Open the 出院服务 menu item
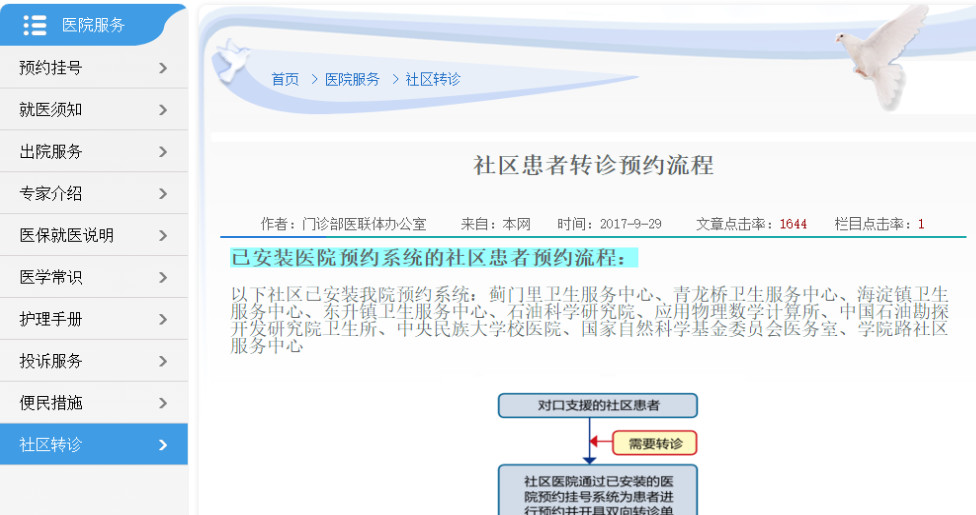Viewport: 976px width, 515px height. coord(94,151)
